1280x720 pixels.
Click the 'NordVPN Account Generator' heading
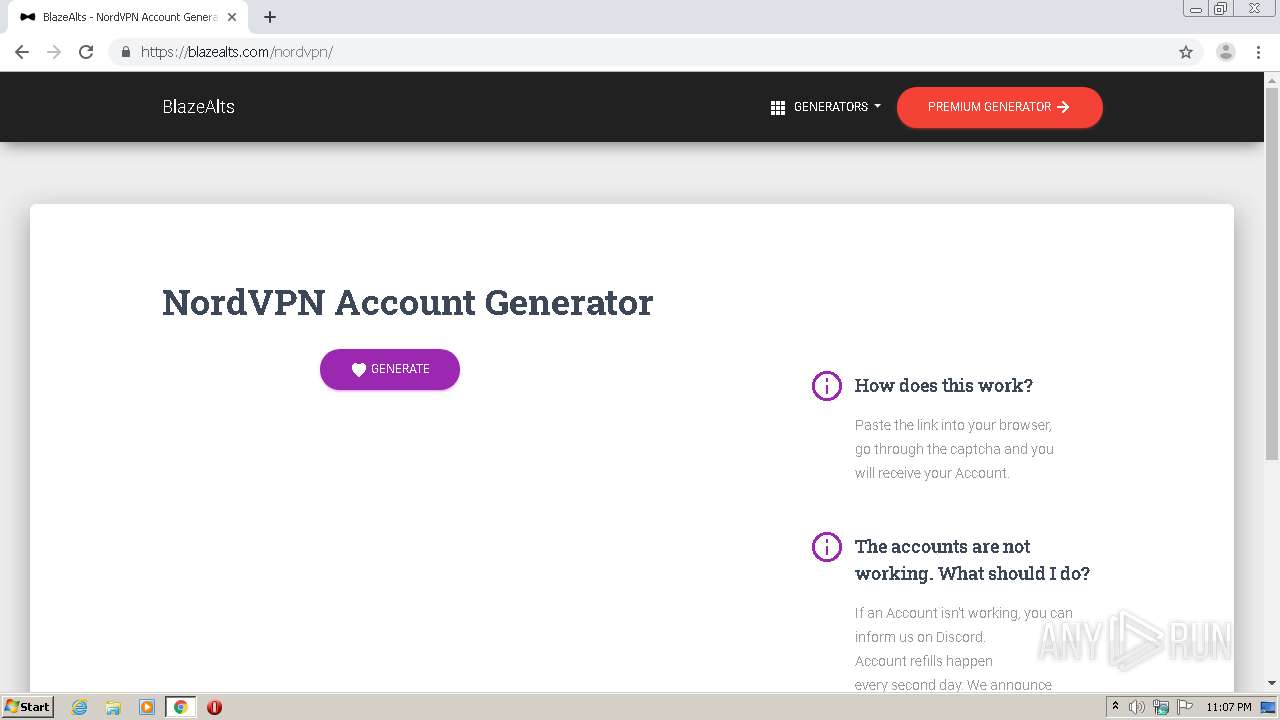pyautogui.click(x=407, y=302)
